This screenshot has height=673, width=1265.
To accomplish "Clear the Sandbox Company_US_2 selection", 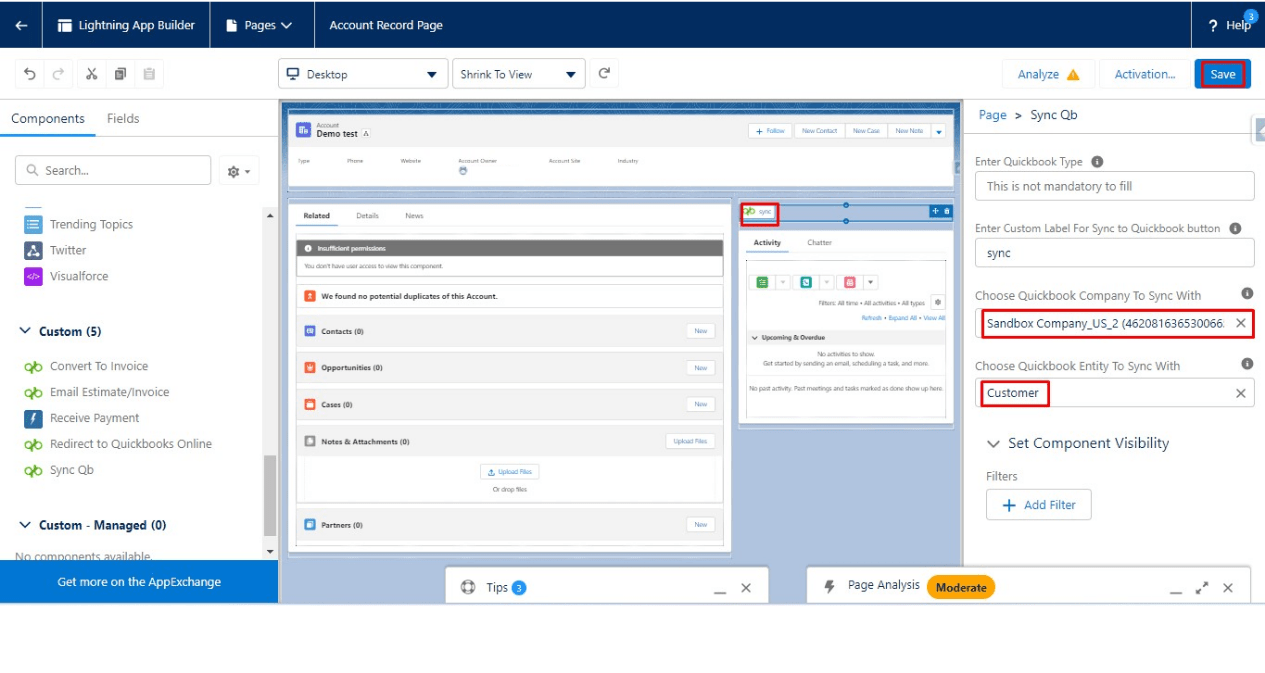I will 1241,323.
